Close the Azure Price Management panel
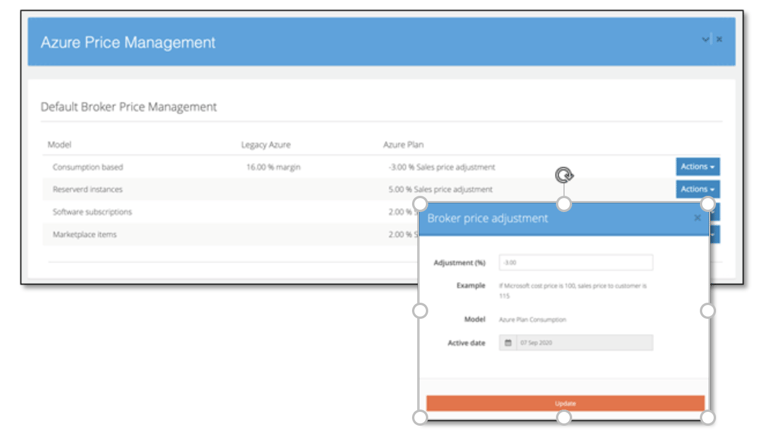Image resolution: width=764 pixels, height=439 pixels. click(719, 39)
